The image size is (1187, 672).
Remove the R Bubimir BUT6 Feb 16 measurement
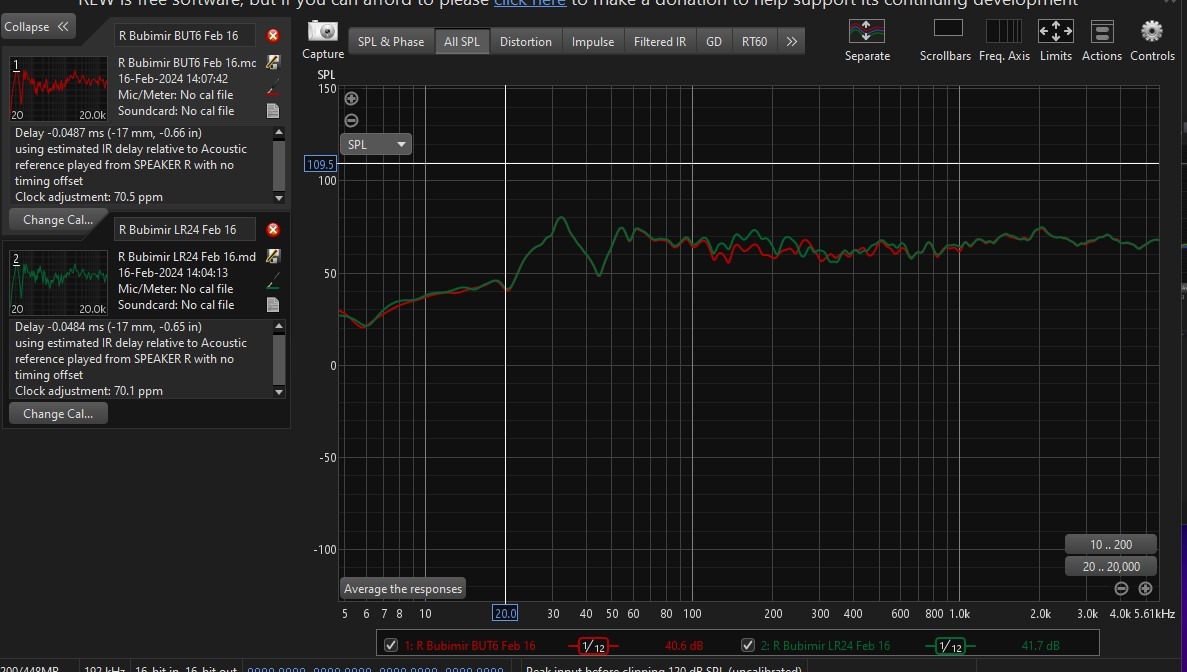(273, 36)
